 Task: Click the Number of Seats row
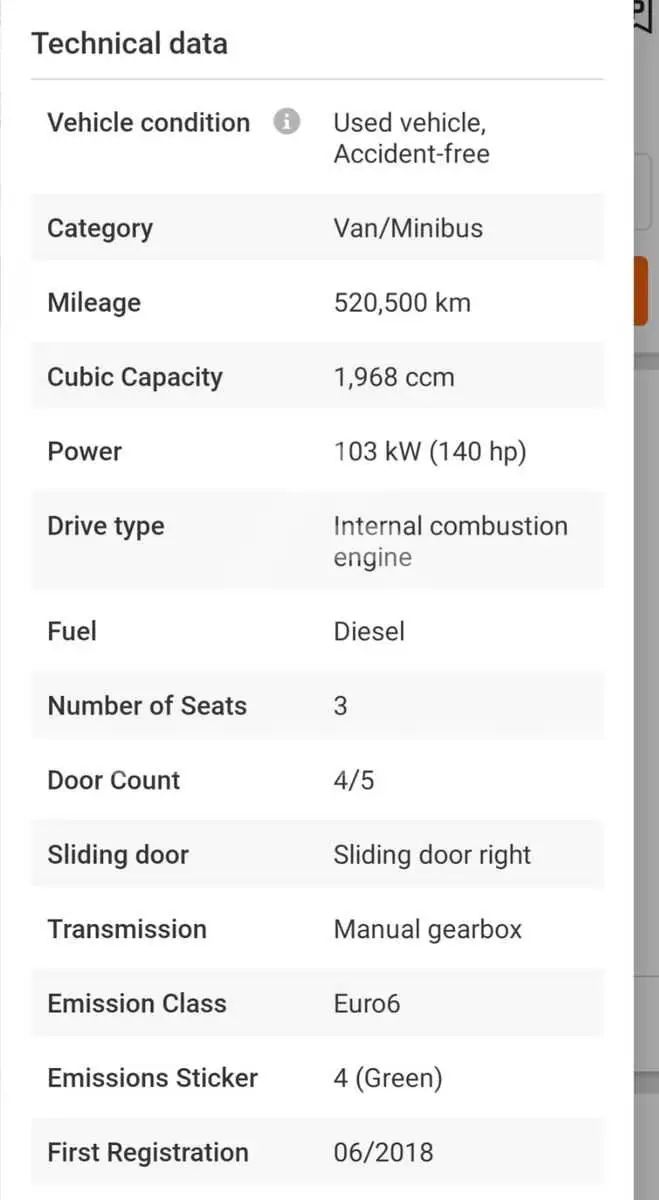[x=317, y=706]
